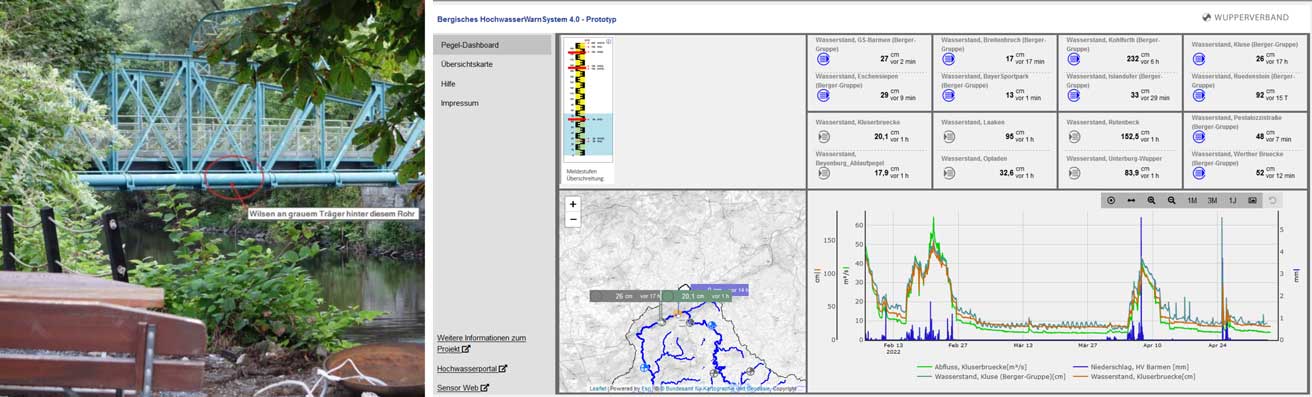Select the Islandufer gauge chart icon
Screen dimensions: 1312x397
click(1074, 96)
